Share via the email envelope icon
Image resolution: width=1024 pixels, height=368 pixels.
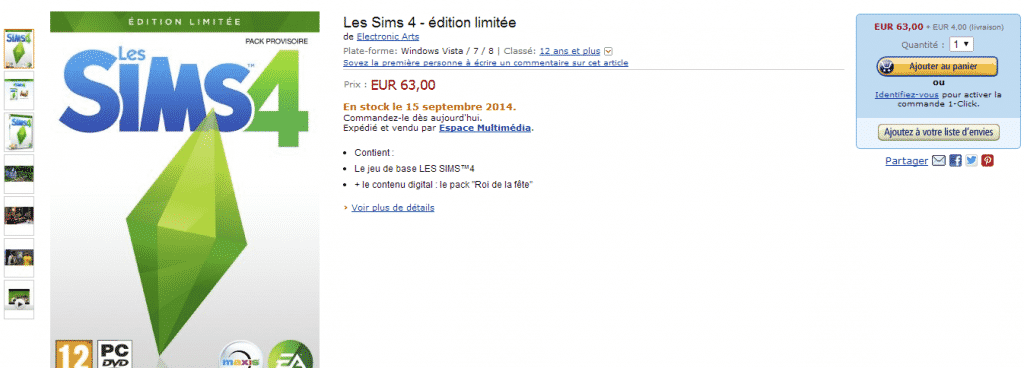[x=938, y=161]
